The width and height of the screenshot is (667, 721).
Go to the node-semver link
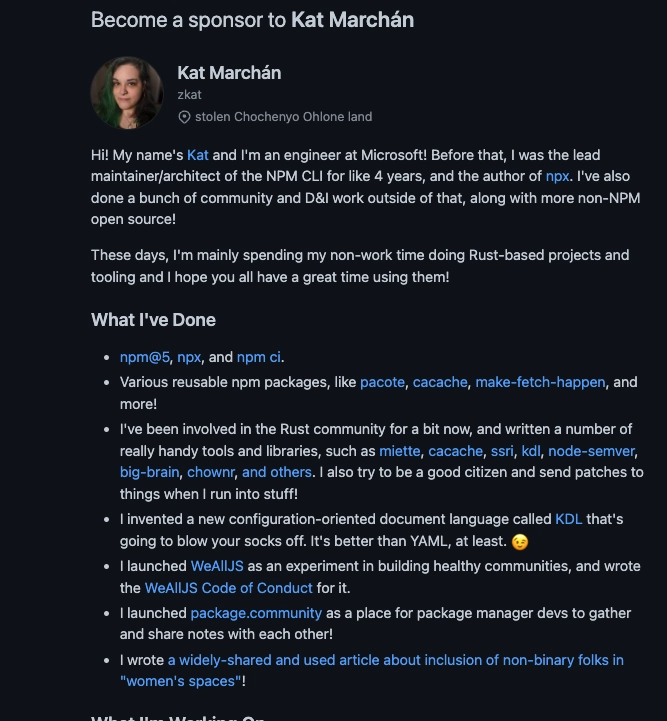click(x=592, y=451)
